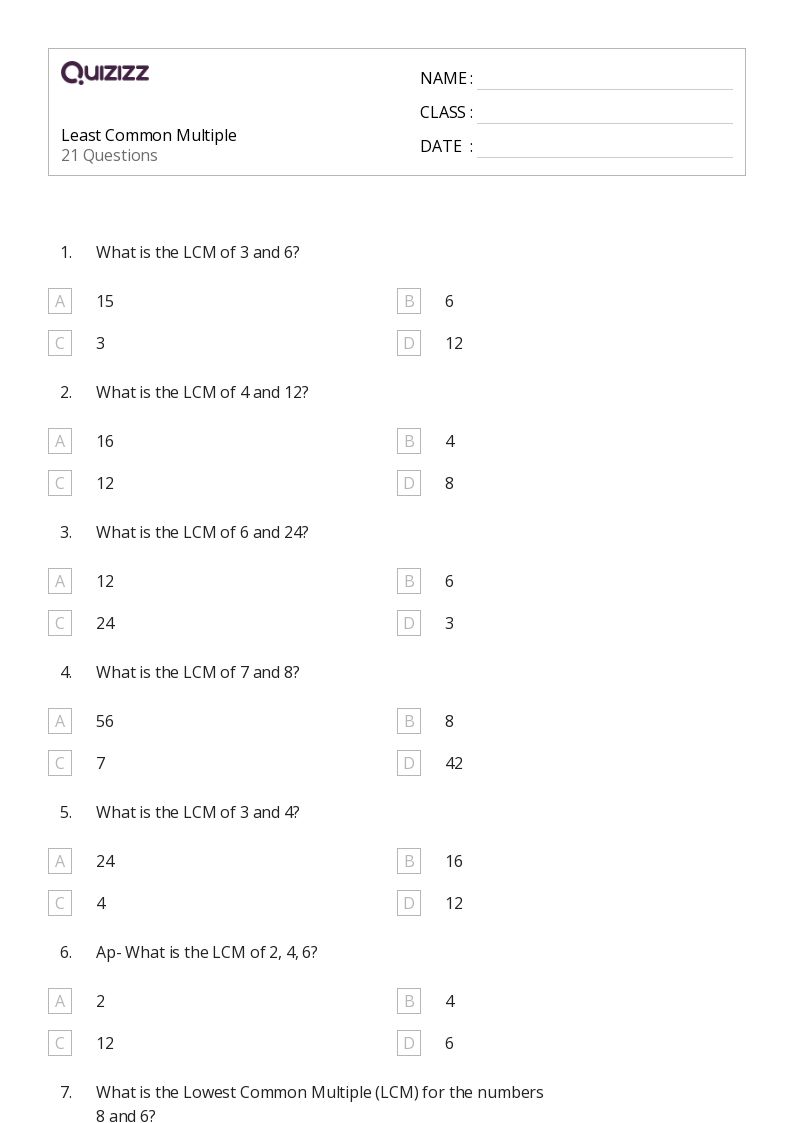
Task: Select box A with answer 15
Action: [60, 301]
